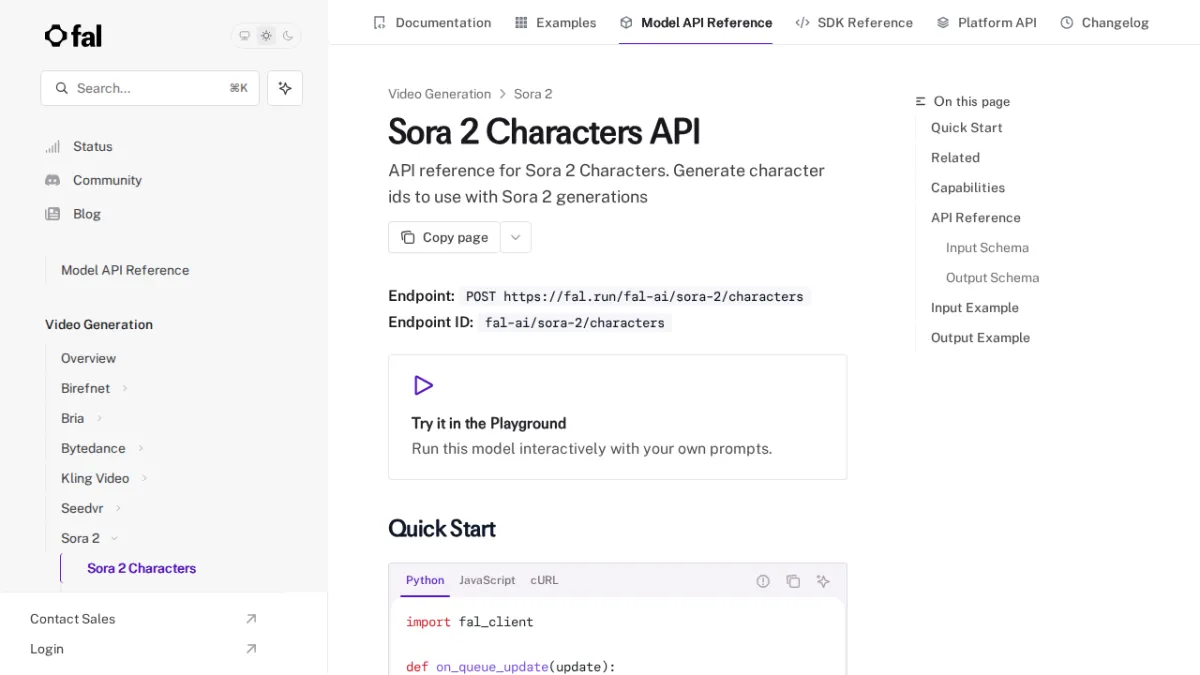Open Contact Sales link
The image size is (1200, 675).
[72, 619]
